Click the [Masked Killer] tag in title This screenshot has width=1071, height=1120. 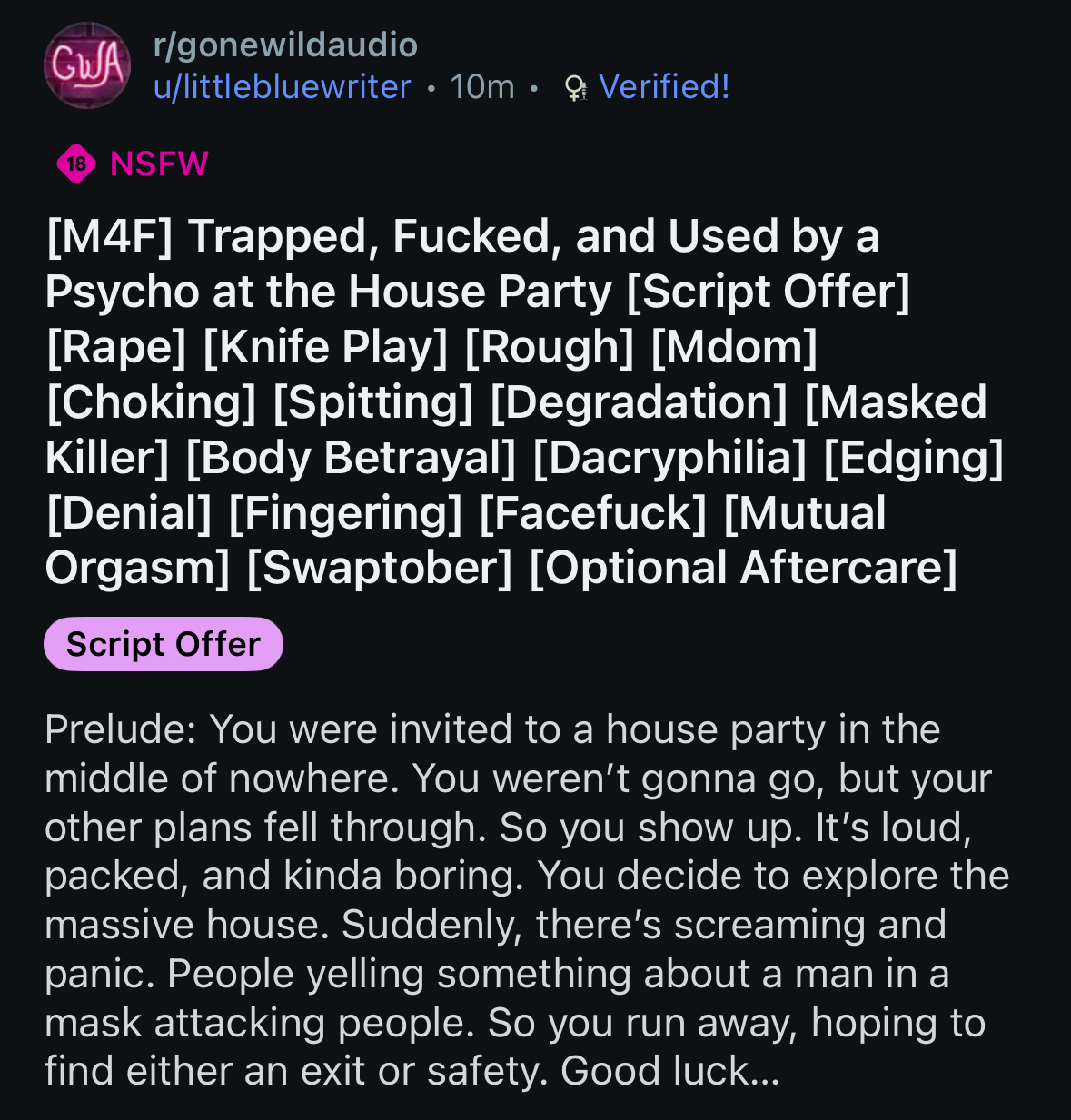tap(895, 402)
